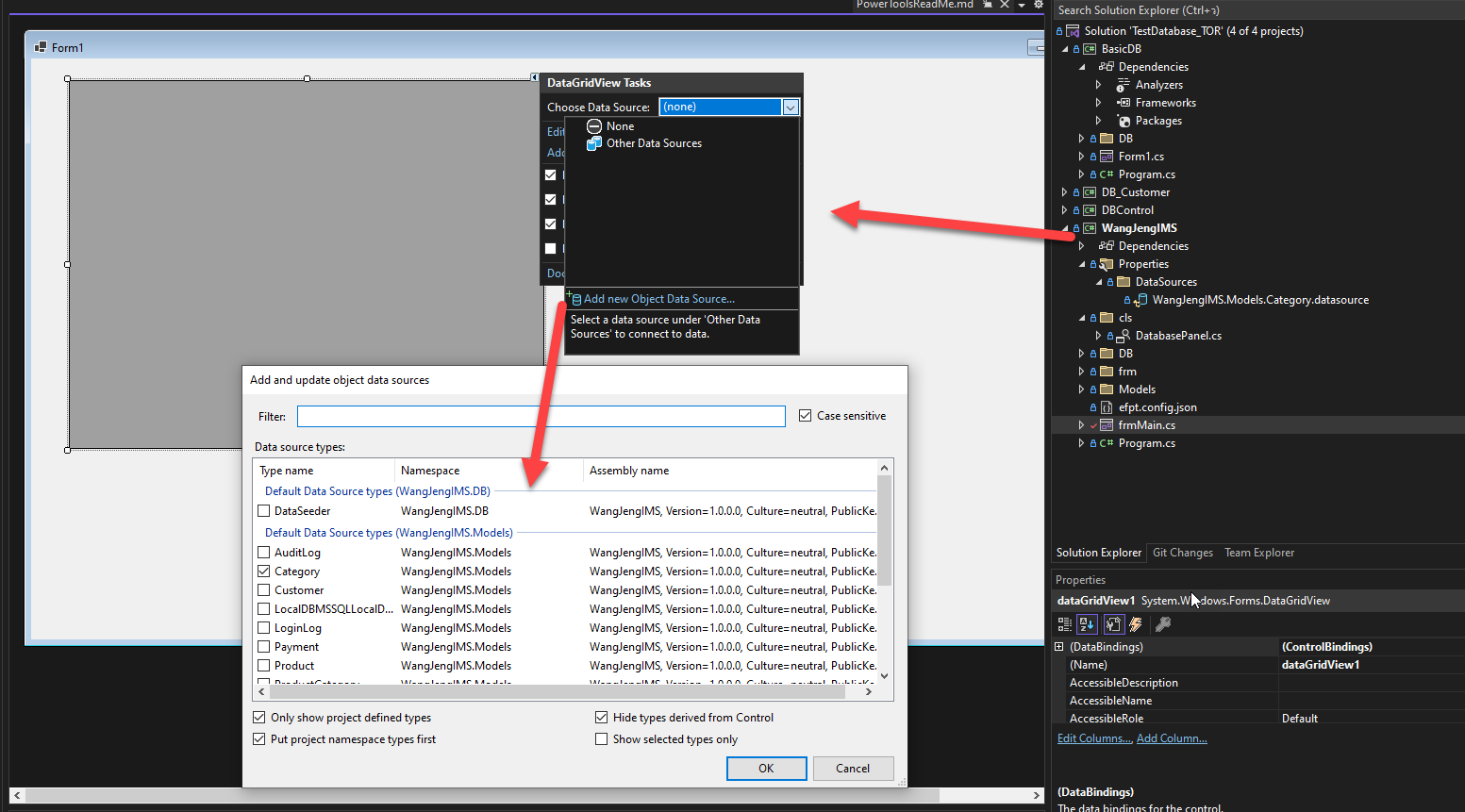Expand the DBControl project node

point(1065,210)
